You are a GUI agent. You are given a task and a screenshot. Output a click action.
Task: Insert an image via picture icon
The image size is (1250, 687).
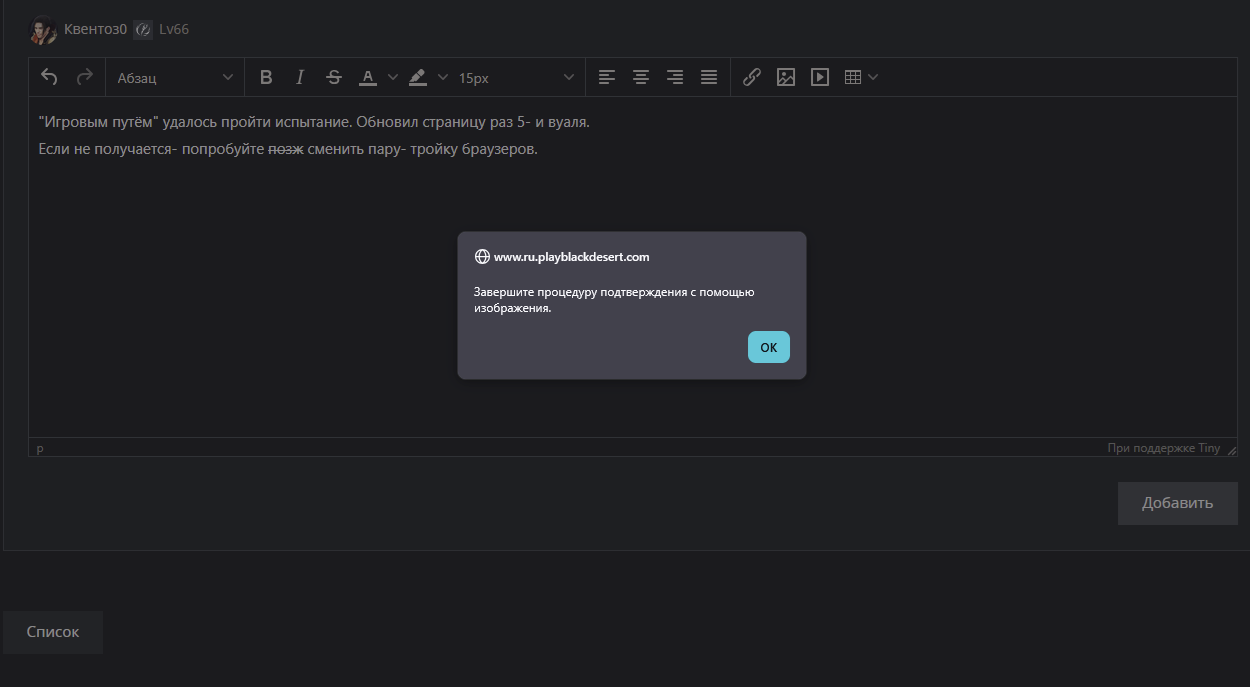(x=786, y=77)
